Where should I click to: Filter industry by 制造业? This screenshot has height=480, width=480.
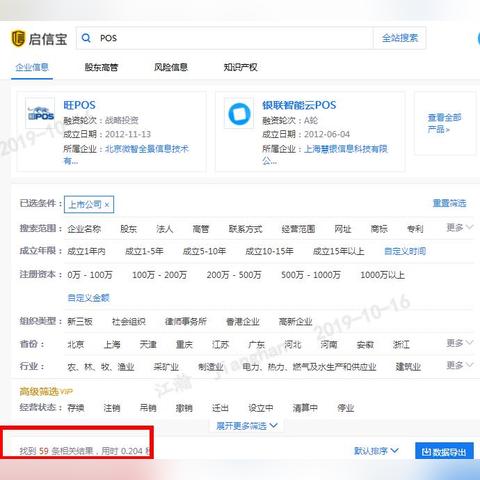click(211, 367)
